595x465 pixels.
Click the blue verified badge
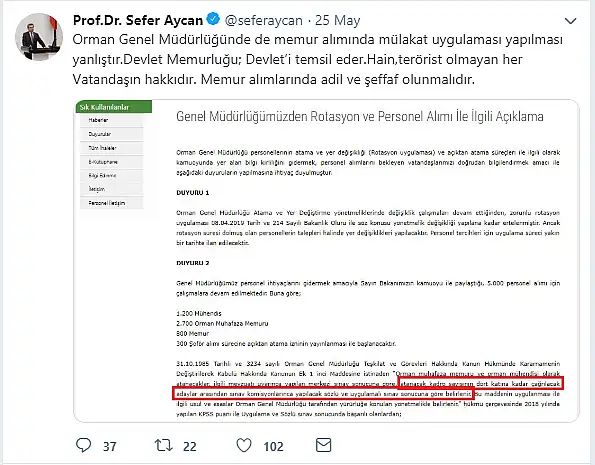(213, 19)
